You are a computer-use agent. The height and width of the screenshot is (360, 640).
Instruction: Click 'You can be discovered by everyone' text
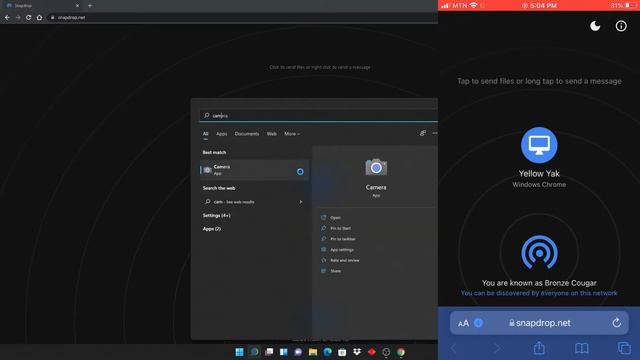coord(539,293)
